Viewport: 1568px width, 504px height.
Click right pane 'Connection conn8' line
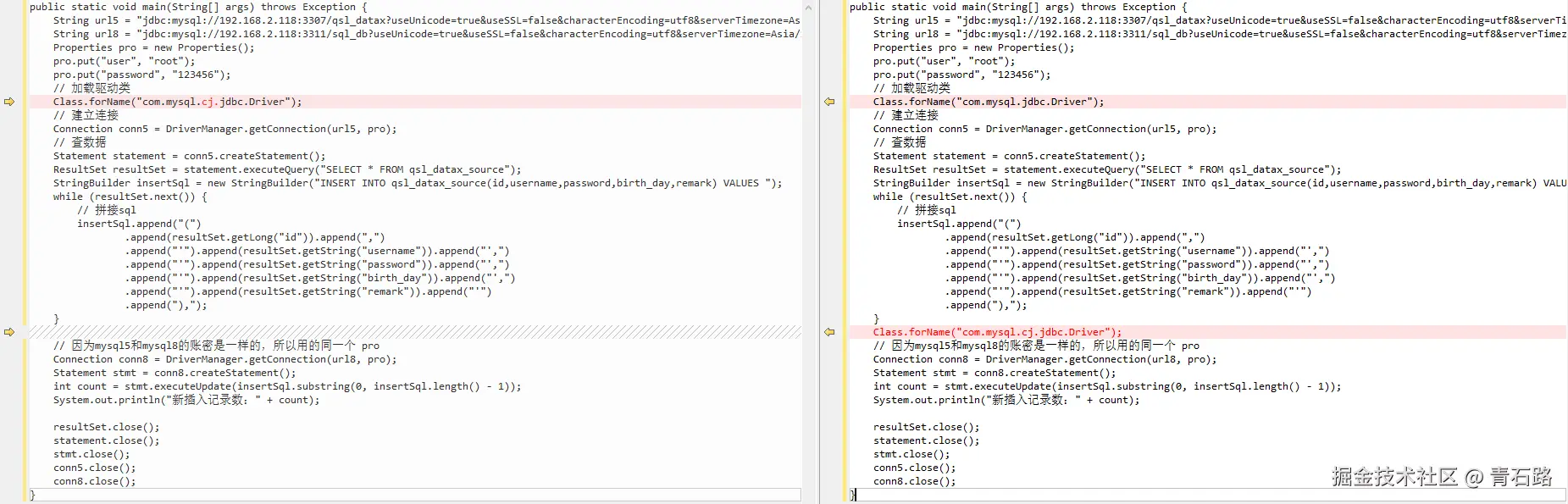[x=1044, y=359]
